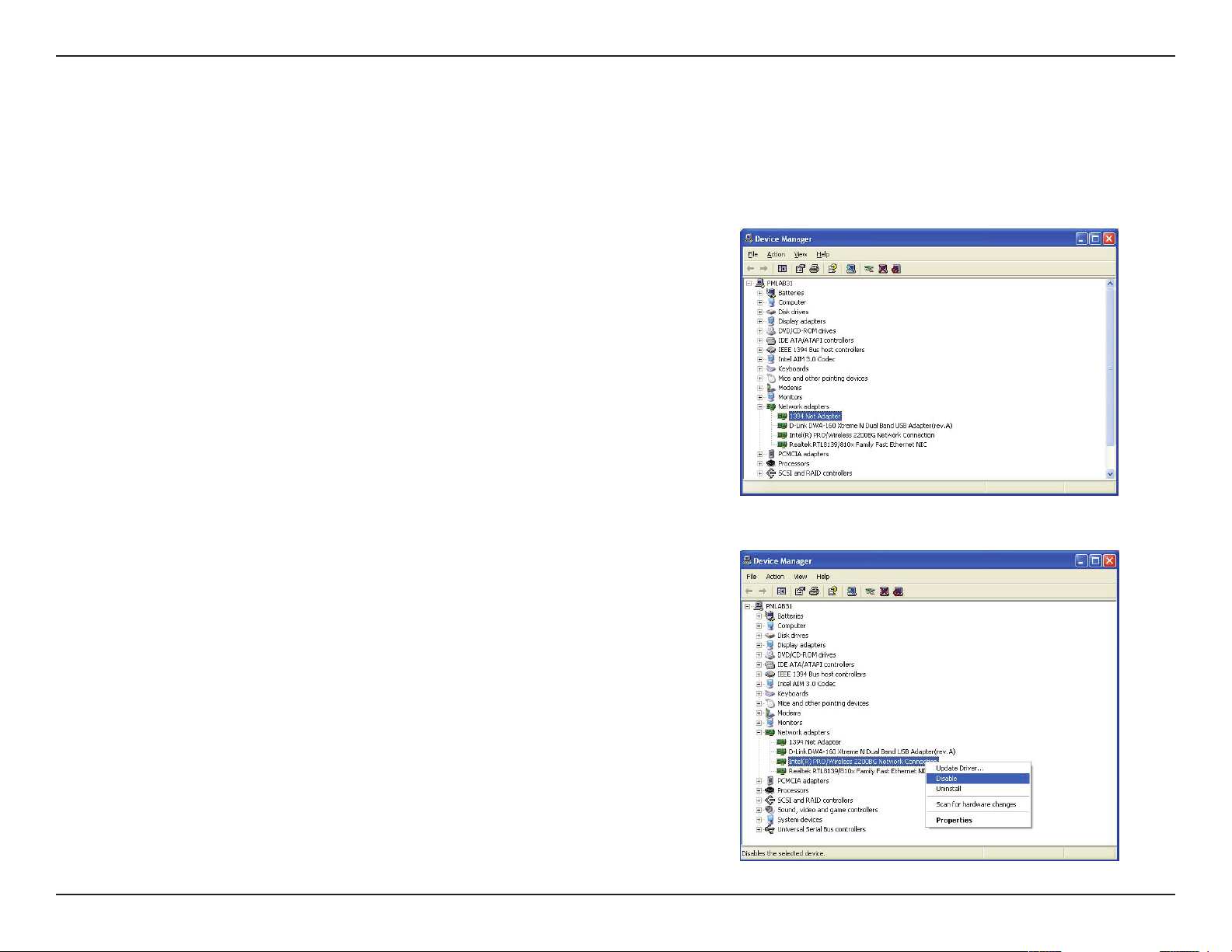Open View menu in lower Device Manager
The image size is (1232, 952).
coord(800,577)
